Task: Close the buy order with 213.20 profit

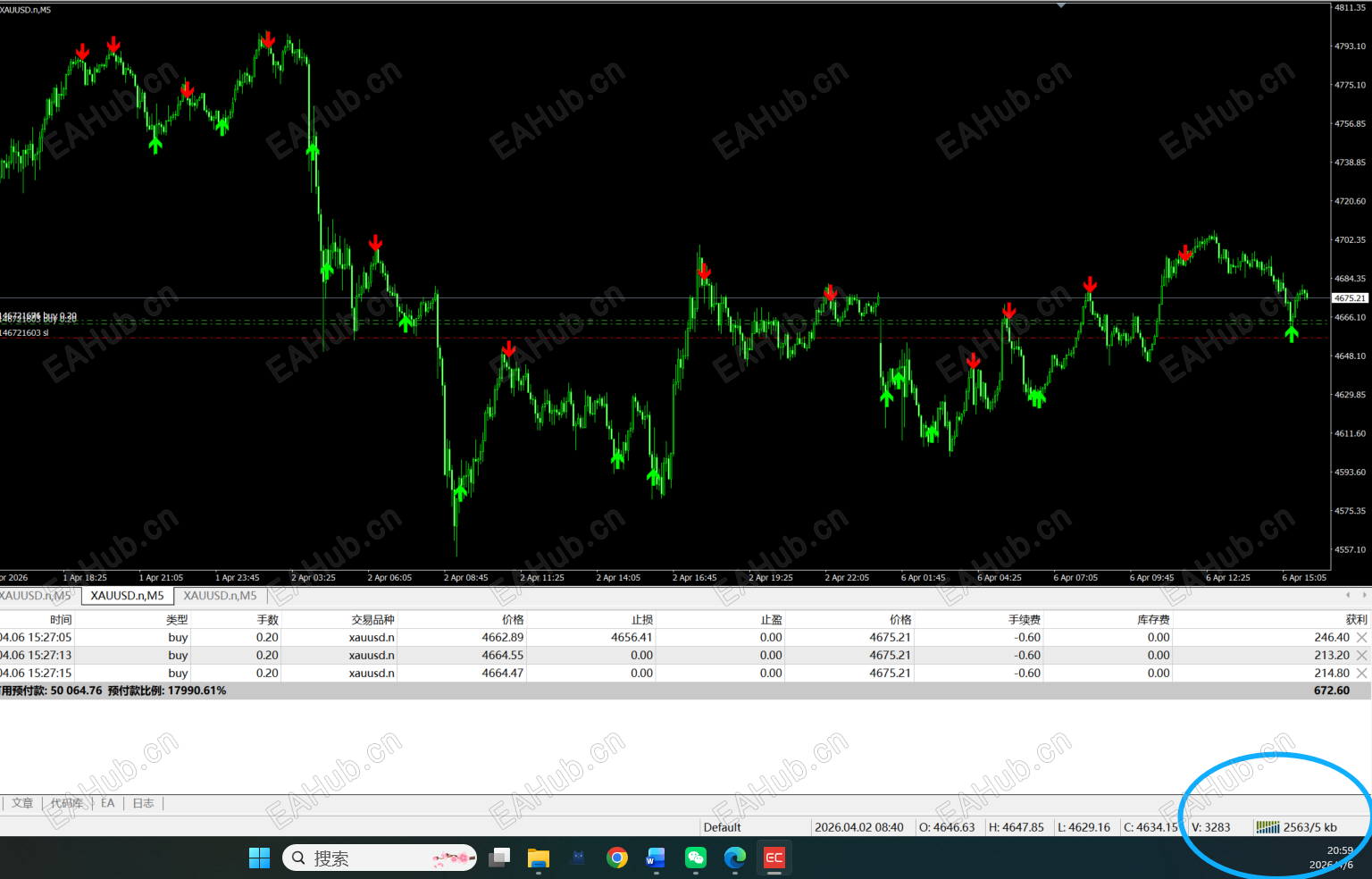Action: (x=1361, y=655)
